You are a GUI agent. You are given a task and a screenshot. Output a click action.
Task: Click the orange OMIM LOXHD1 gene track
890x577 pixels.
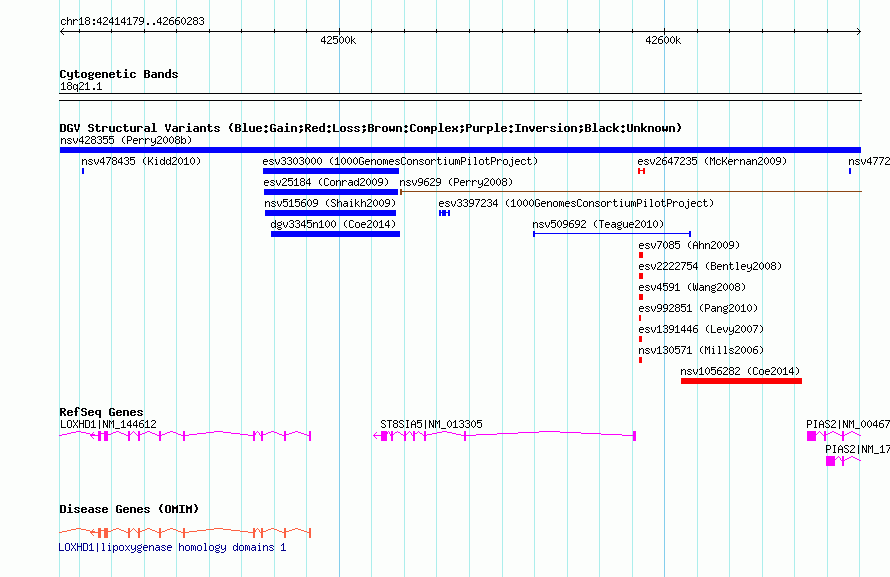click(x=185, y=533)
